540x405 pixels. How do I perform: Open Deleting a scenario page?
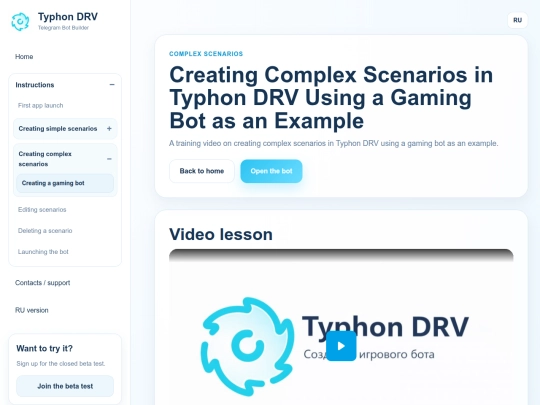45,230
